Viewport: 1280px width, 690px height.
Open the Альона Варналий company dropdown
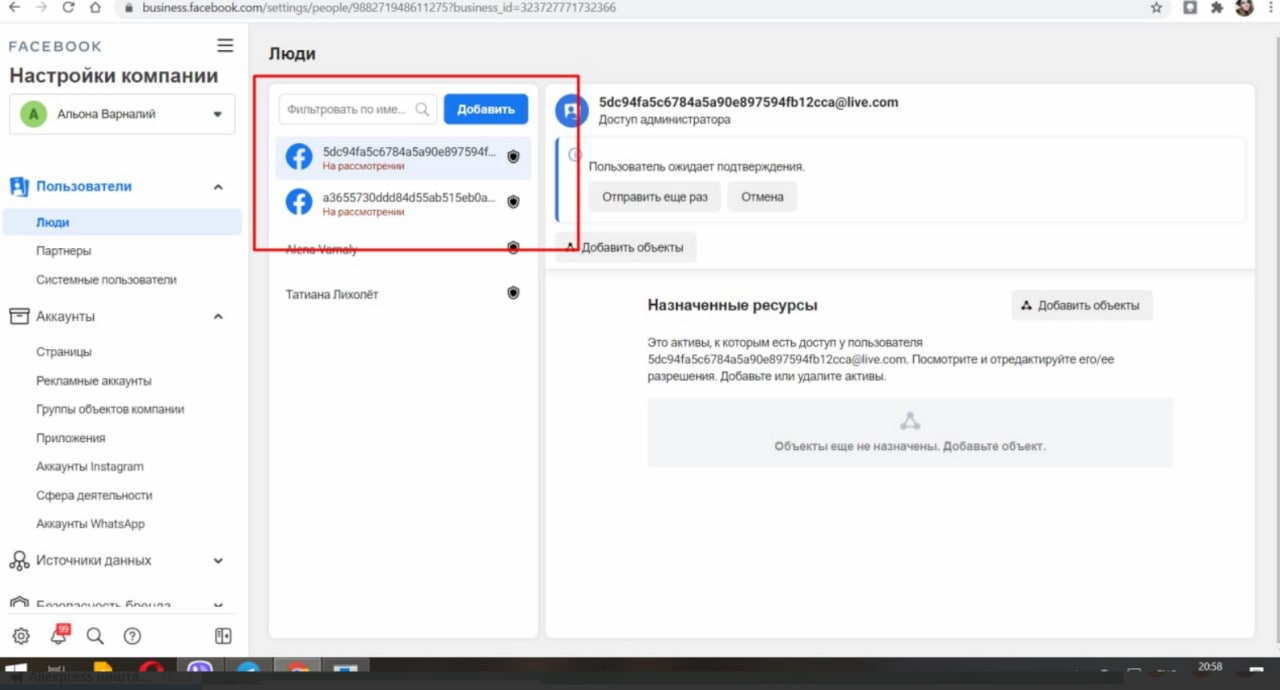(122, 114)
